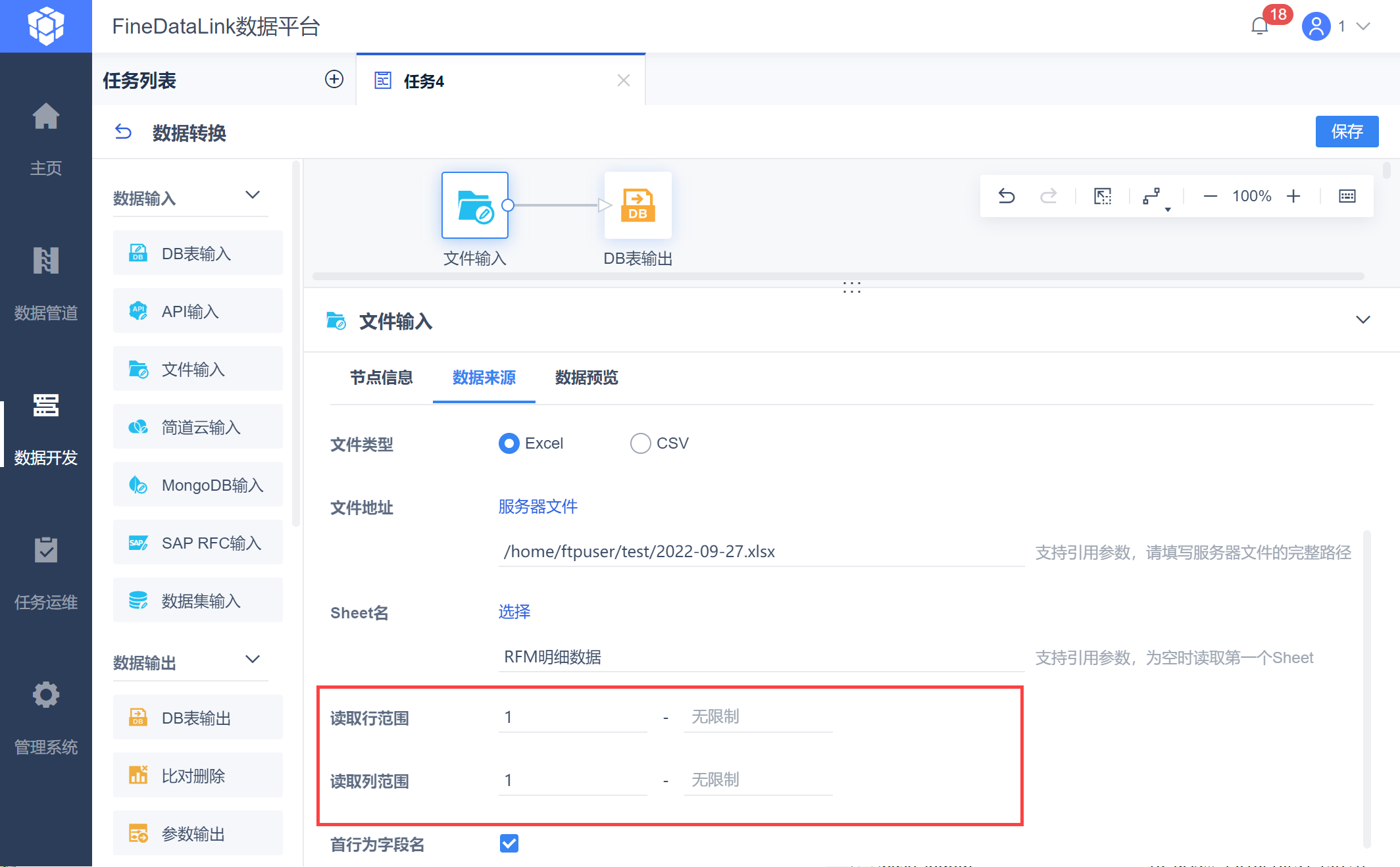Pick the 参数输出 operator
The width and height of the screenshot is (1400, 867).
pos(198,833)
